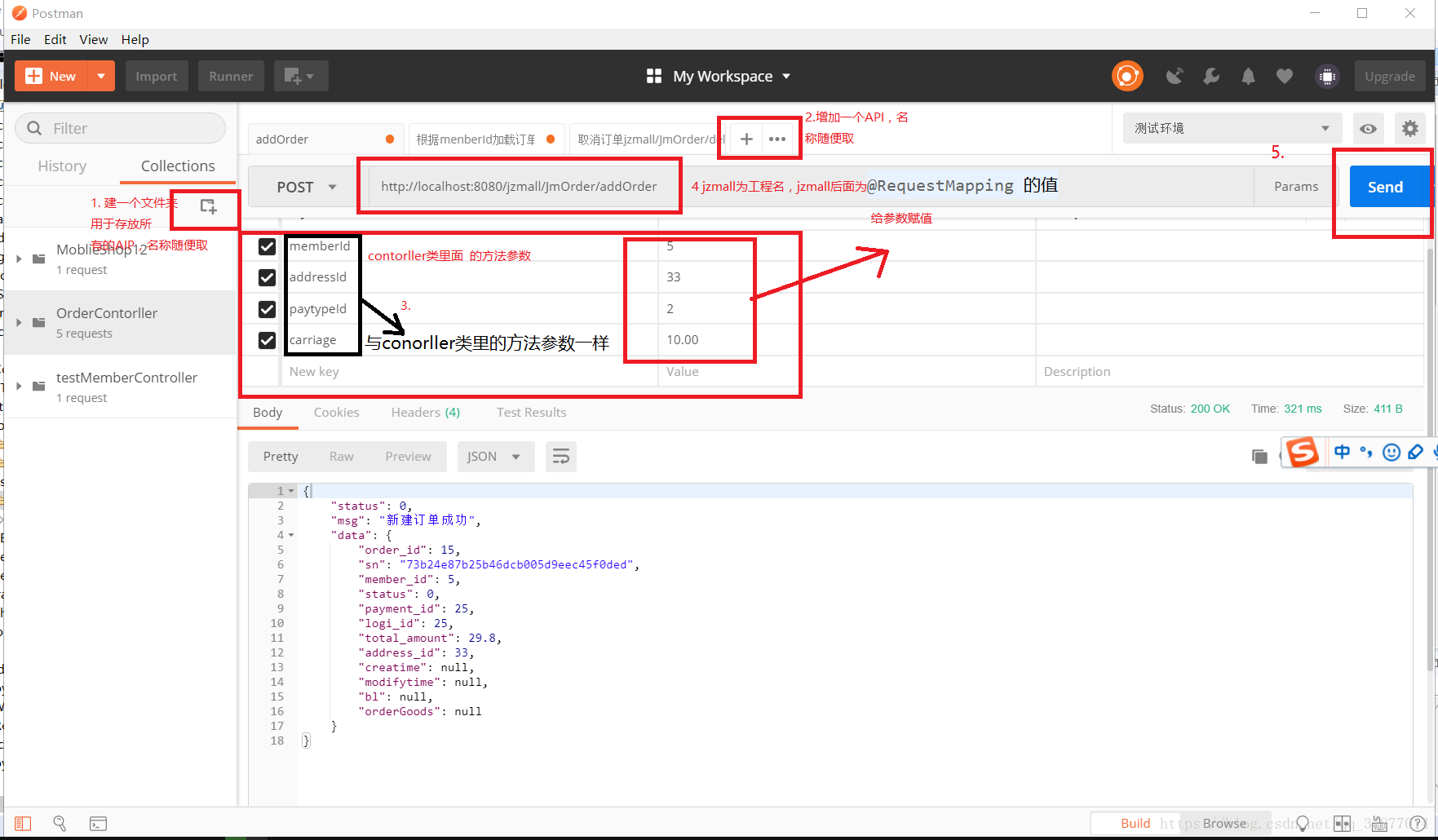Open the View menu

(93, 39)
